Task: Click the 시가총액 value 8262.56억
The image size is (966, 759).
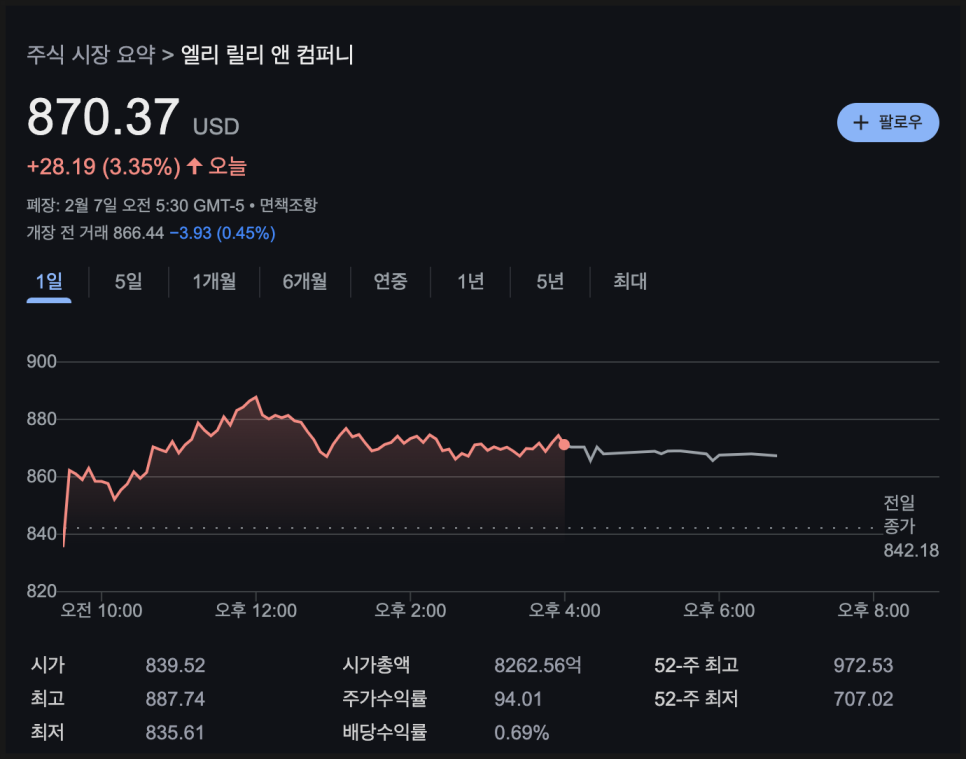Action: coord(538,665)
